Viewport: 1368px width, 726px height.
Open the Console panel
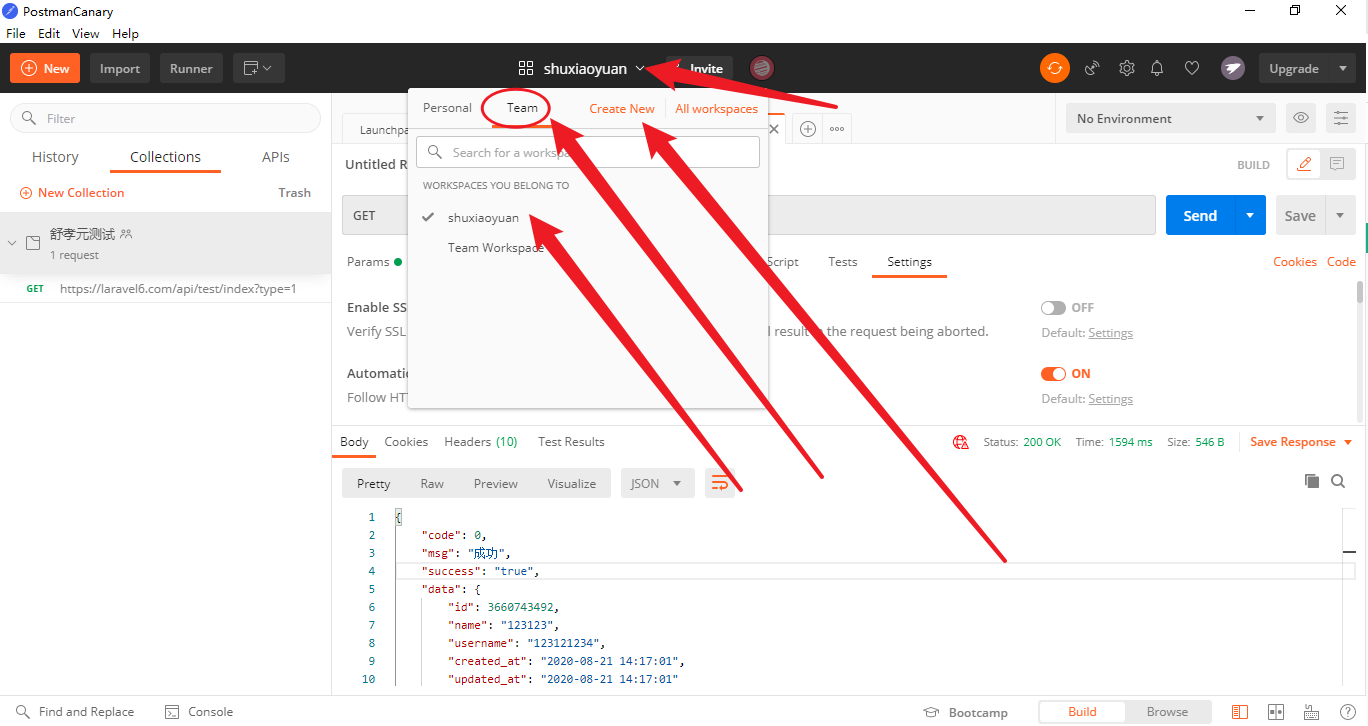point(199,712)
